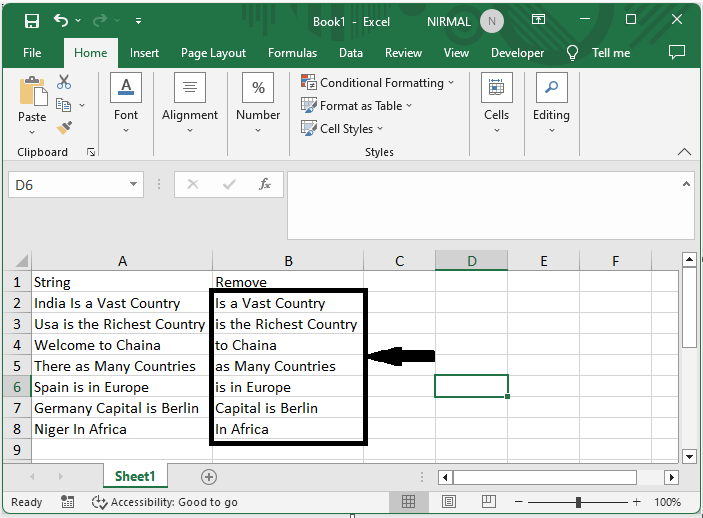Screen dimensions: 703x518
Task: Collapse the ribbon with the chevron
Action: (684, 152)
